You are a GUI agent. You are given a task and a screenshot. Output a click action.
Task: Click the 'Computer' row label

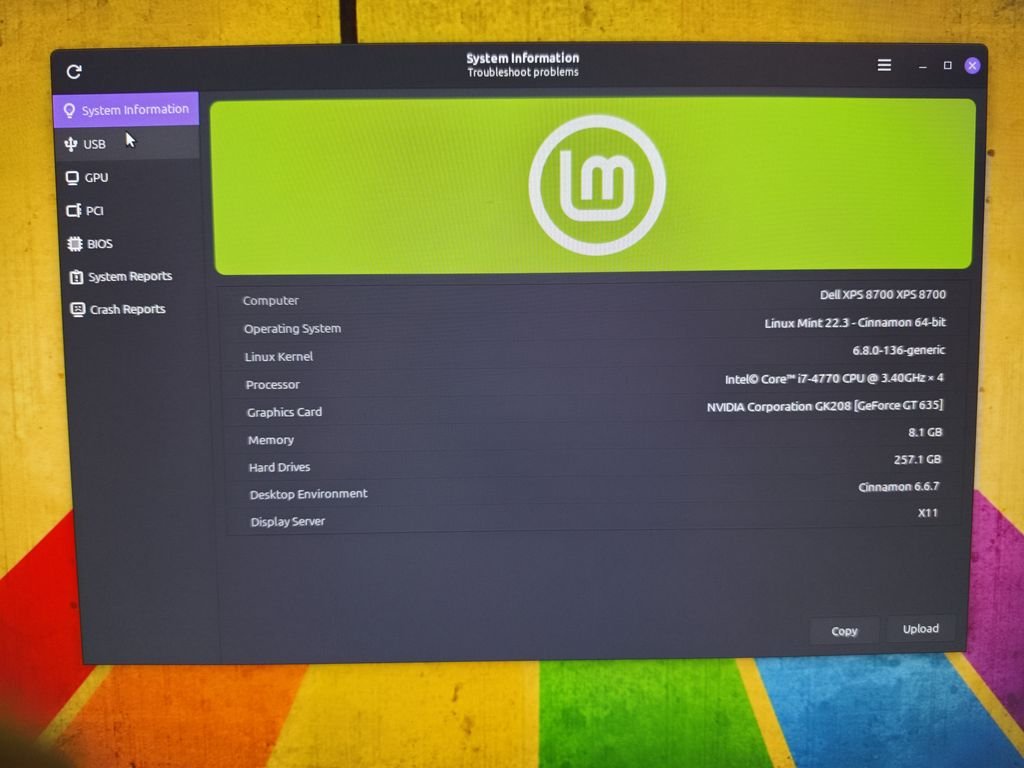270,300
